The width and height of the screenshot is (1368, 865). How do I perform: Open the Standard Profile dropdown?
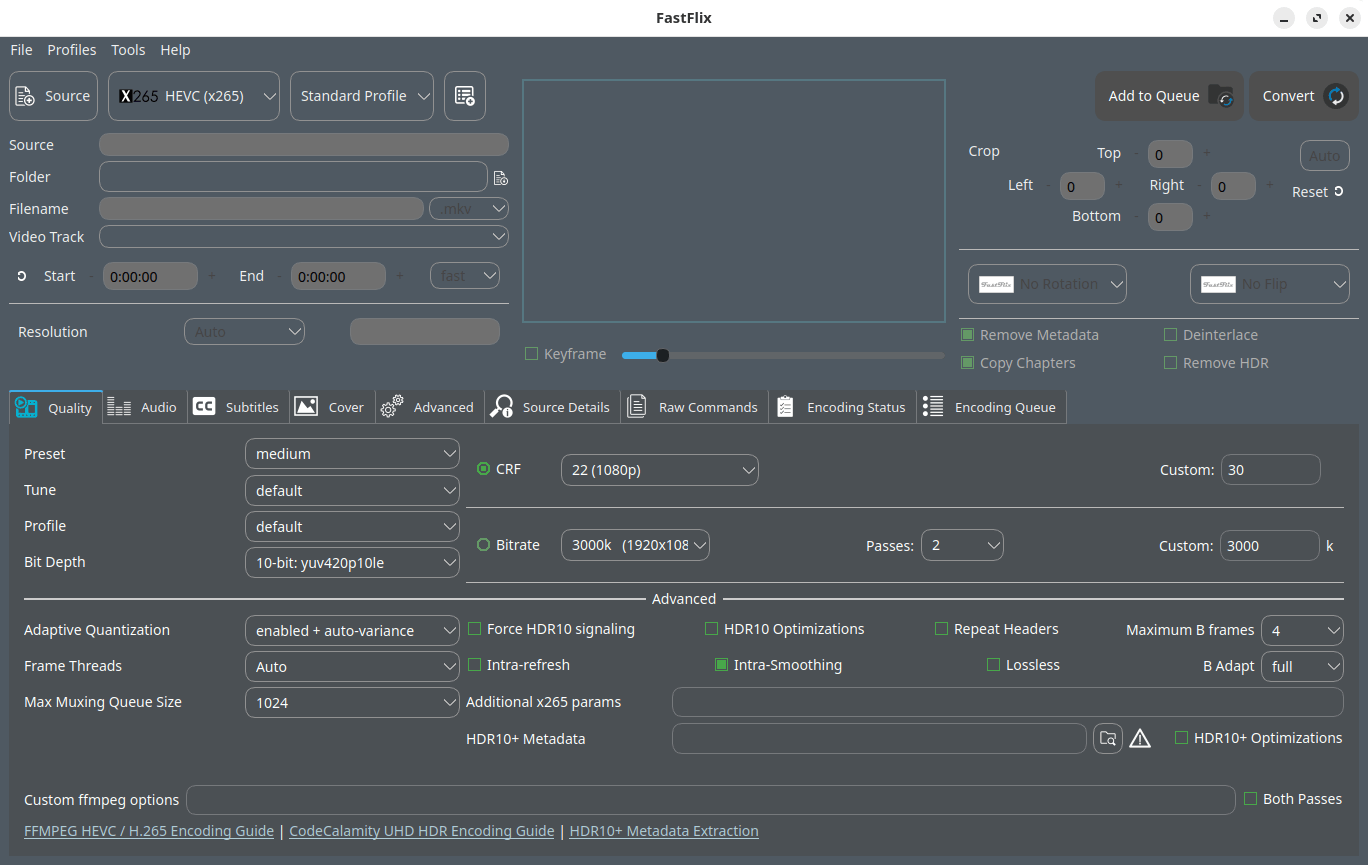tap(362, 96)
